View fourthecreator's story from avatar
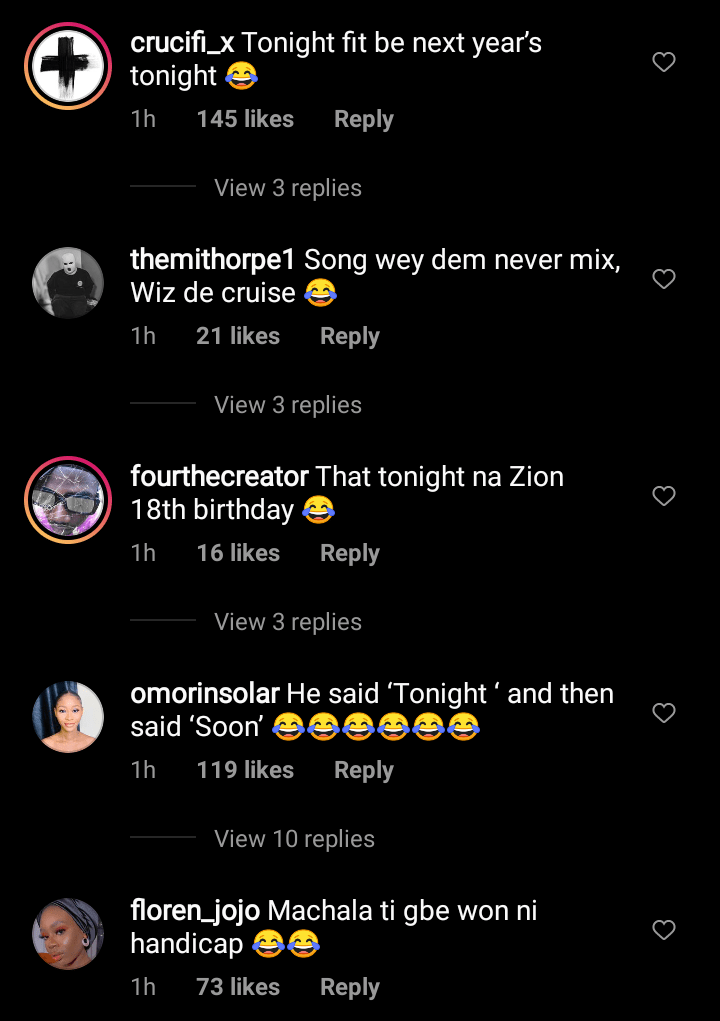 click(x=68, y=500)
